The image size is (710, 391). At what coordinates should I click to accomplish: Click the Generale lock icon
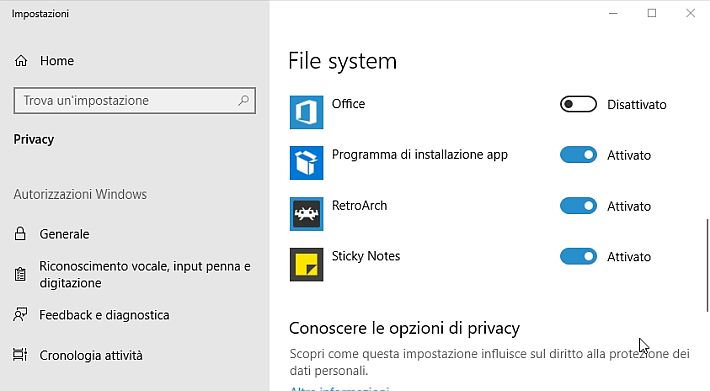click(20, 234)
